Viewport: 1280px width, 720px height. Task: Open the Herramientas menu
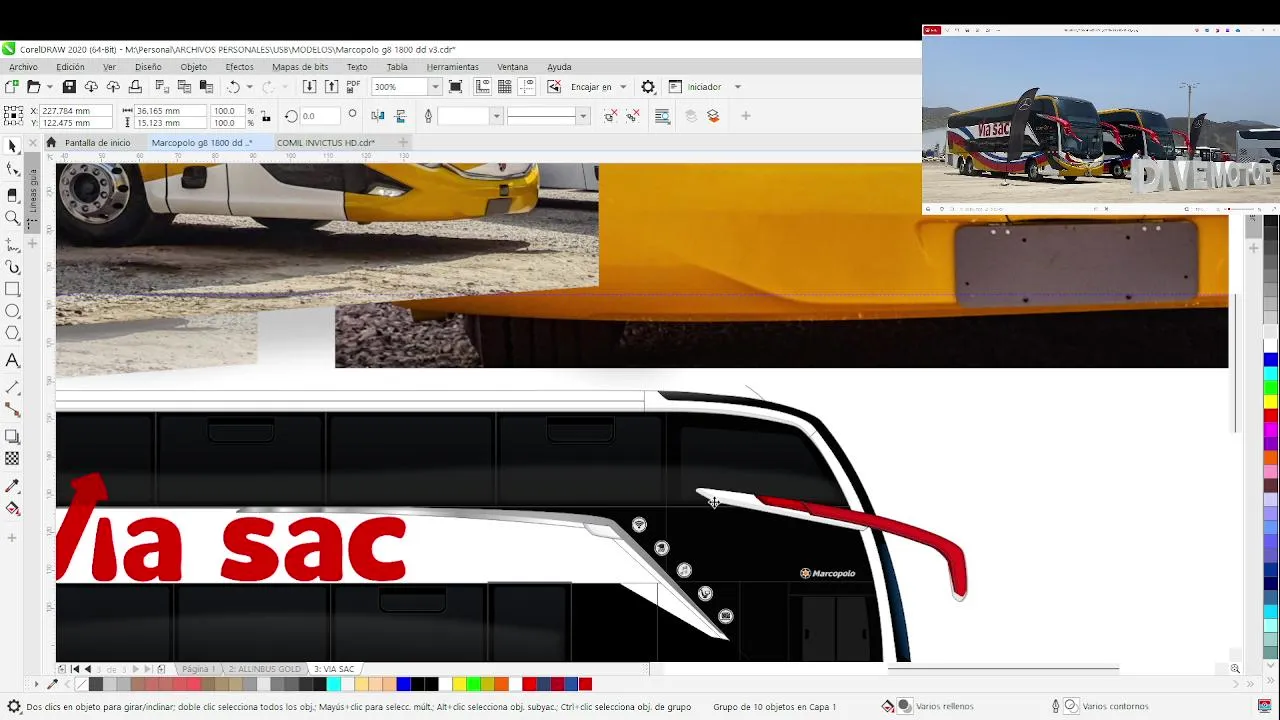pyautogui.click(x=452, y=67)
